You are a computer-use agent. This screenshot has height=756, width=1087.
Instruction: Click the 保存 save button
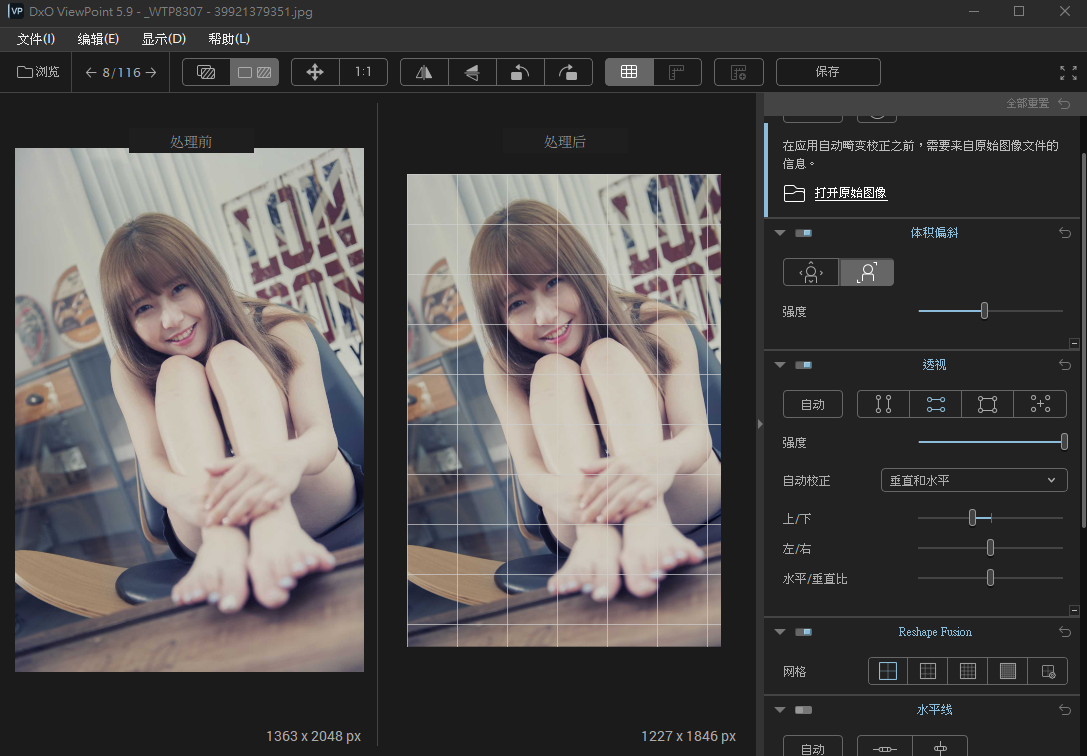828,72
